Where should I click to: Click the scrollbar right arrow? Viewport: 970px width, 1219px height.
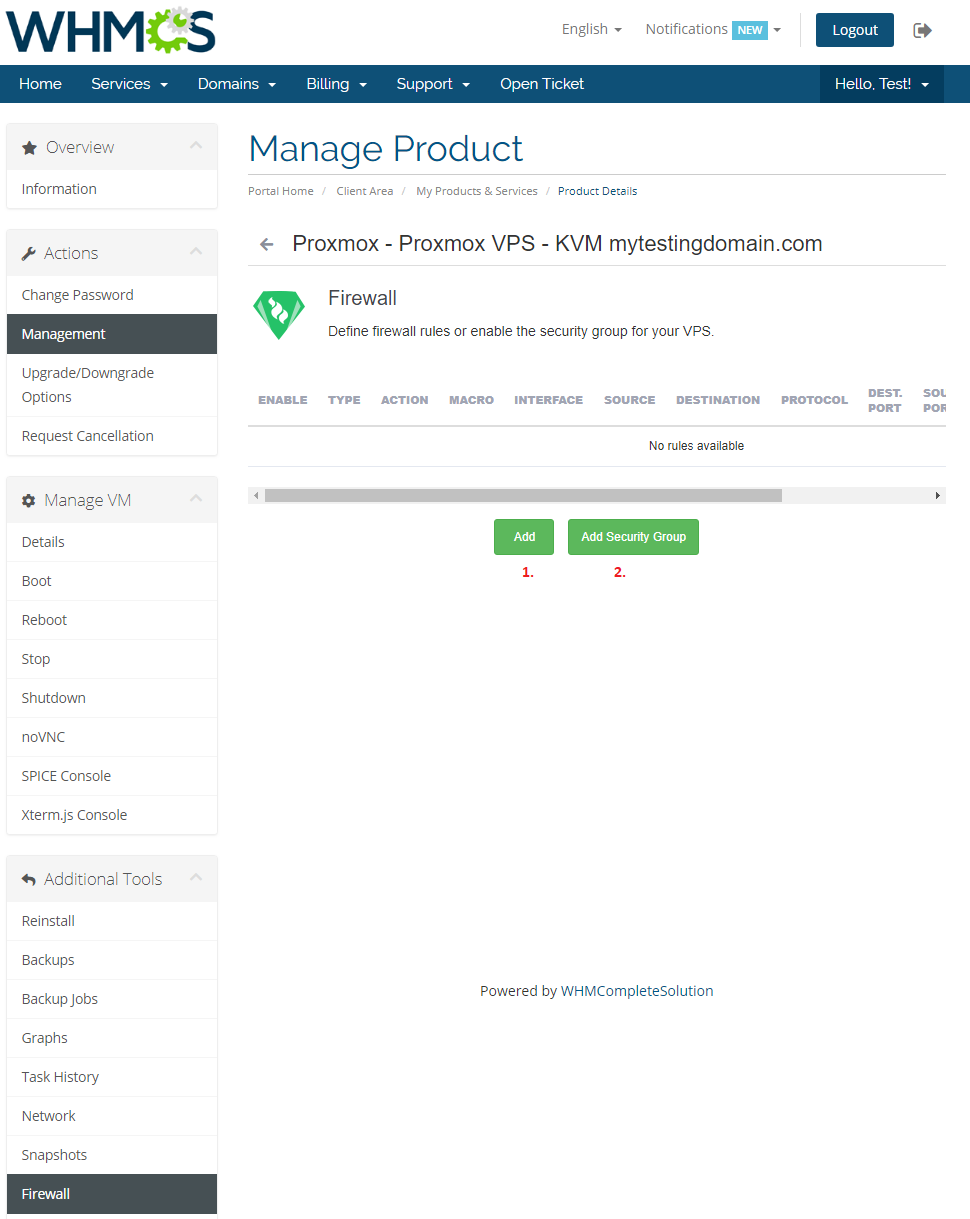(x=938, y=495)
